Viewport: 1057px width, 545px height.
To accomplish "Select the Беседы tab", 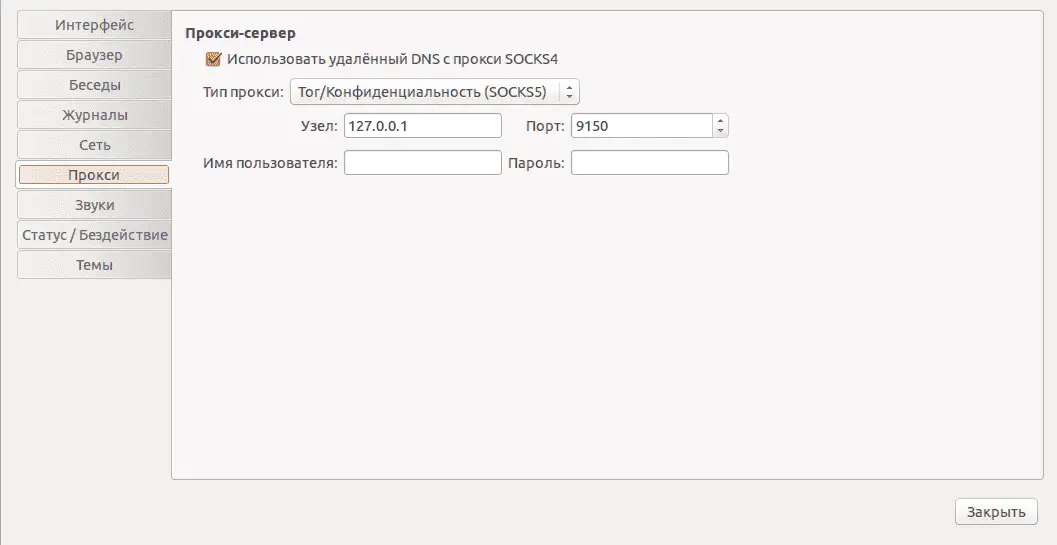I will click(94, 85).
